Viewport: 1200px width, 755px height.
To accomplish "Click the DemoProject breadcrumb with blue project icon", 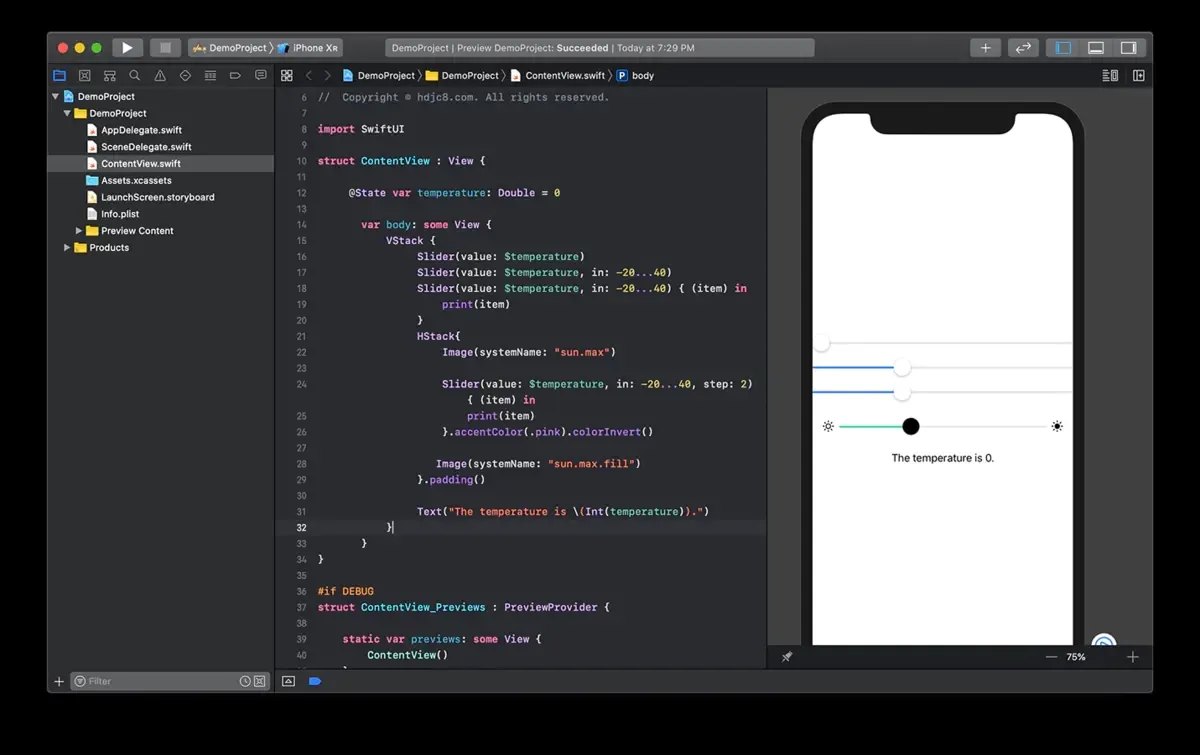I will point(378,75).
